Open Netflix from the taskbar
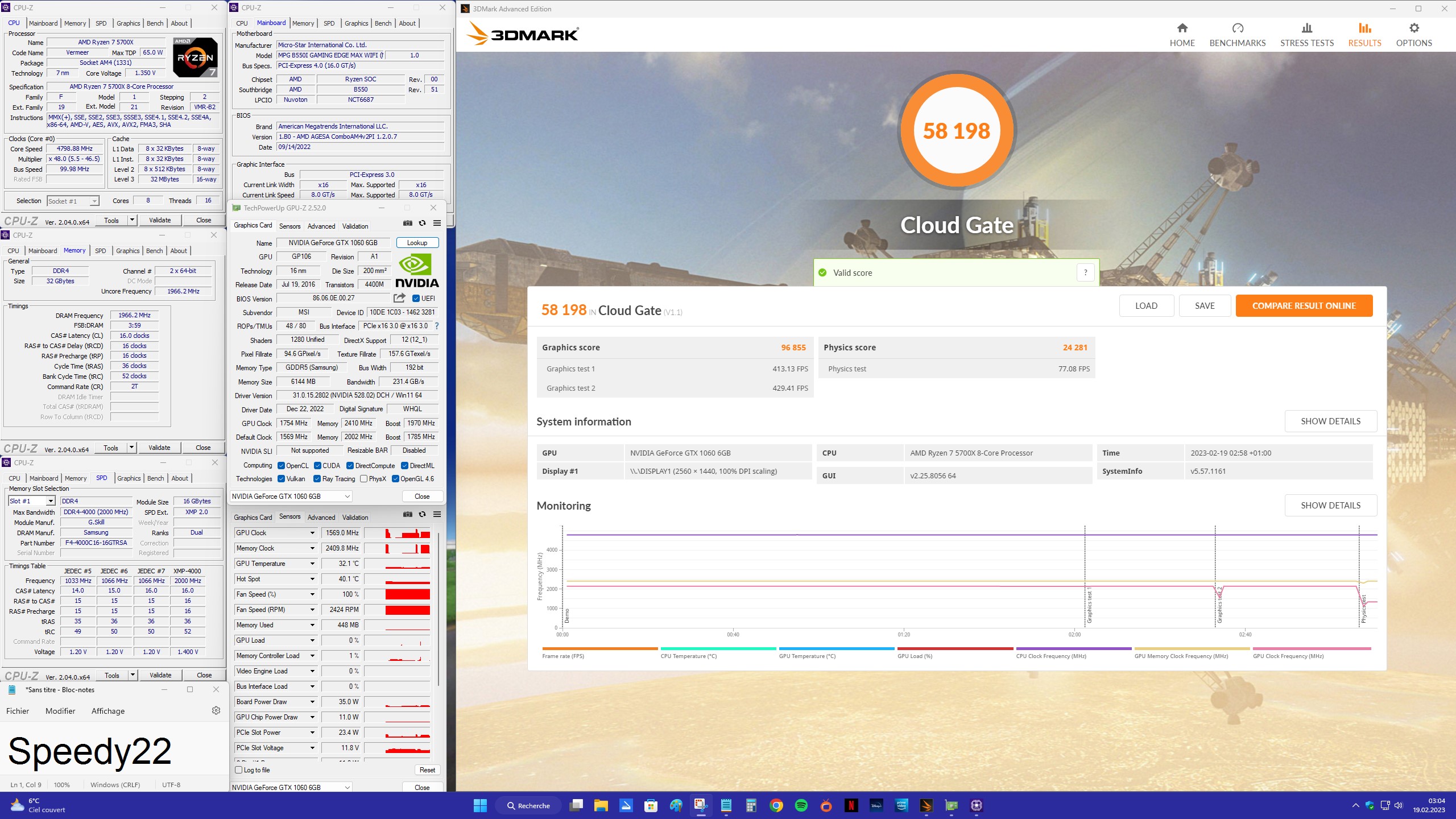This screenshot has height=819, width=1456. pos(851,805)
